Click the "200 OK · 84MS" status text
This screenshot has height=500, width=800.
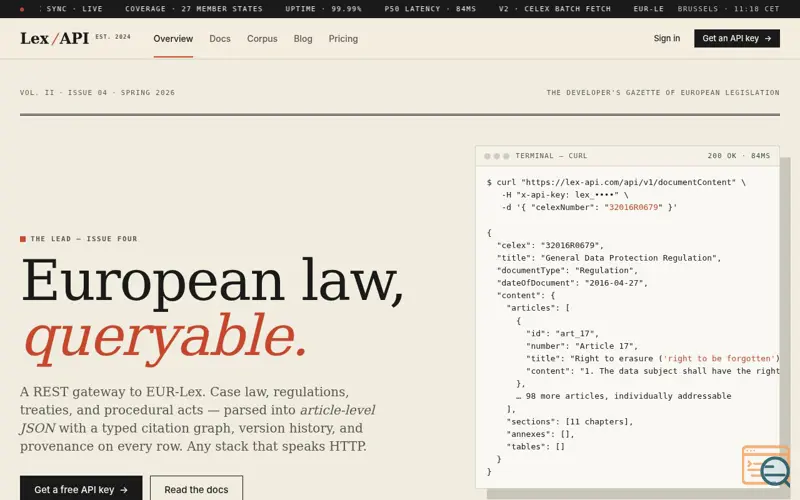pos(739,156)
